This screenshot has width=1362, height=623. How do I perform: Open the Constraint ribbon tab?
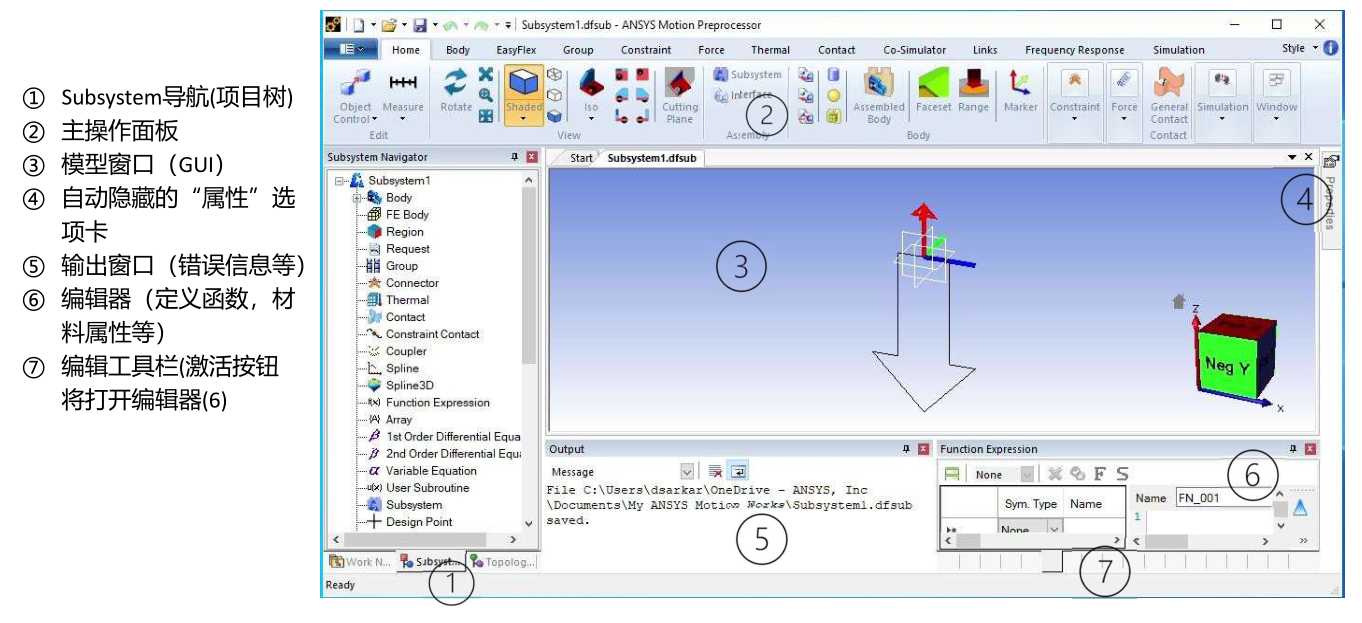(x=646, y=50)
